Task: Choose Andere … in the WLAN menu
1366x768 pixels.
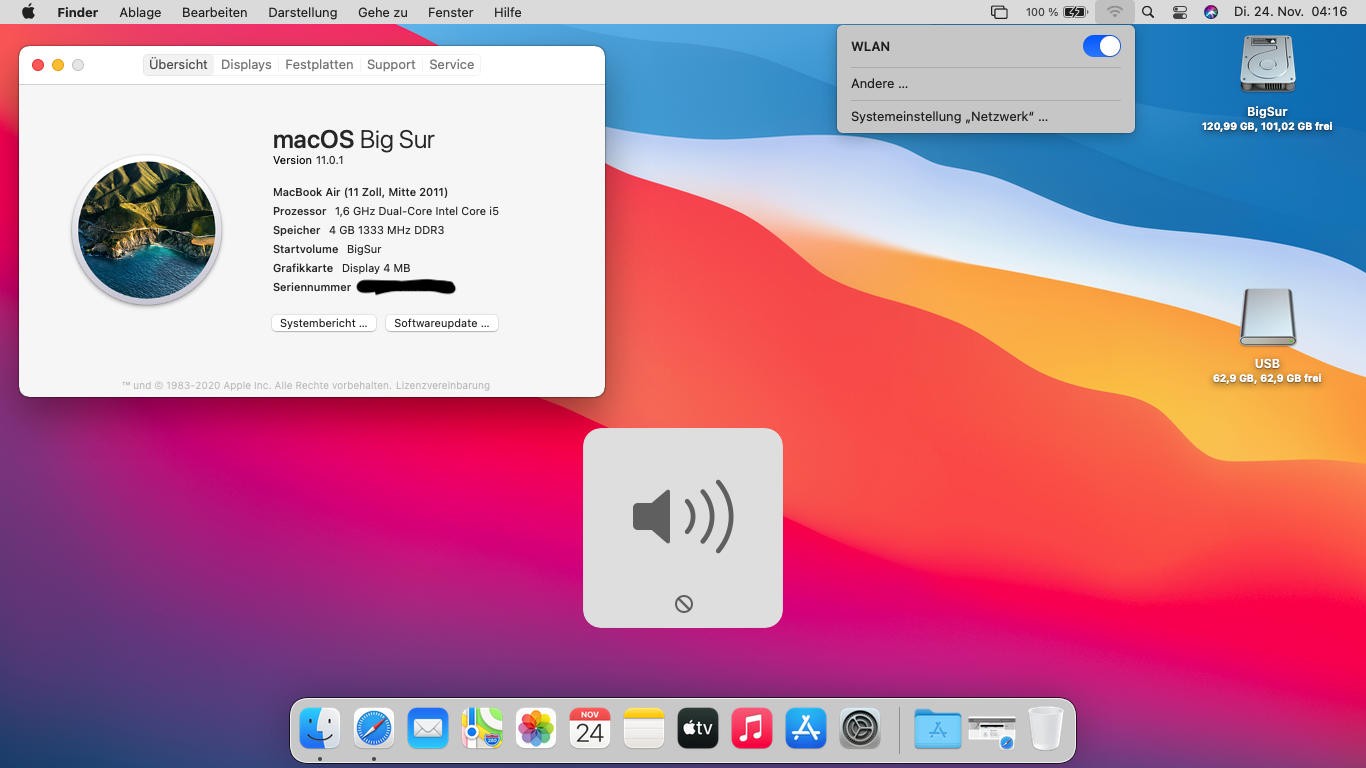Action: tap(986, 84)
